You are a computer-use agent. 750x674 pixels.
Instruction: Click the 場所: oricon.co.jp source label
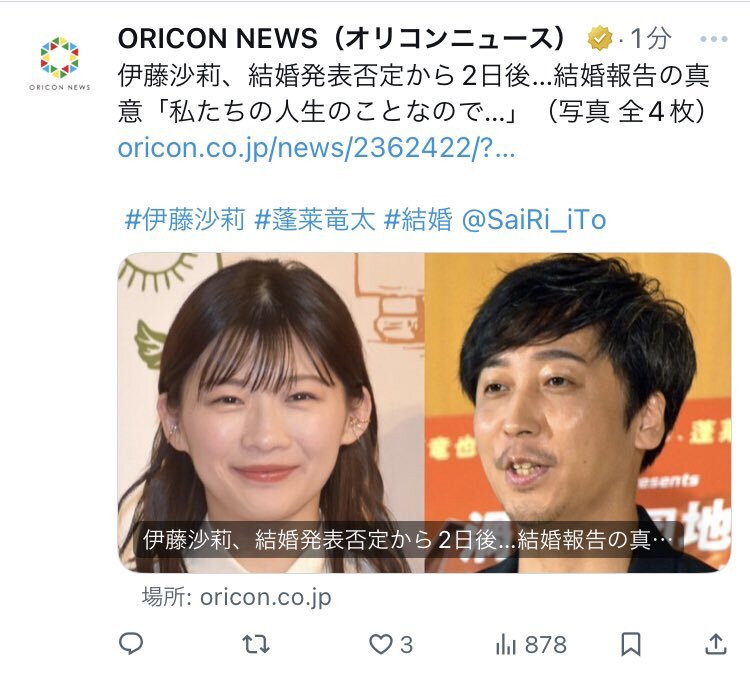[x=236, y=597]
